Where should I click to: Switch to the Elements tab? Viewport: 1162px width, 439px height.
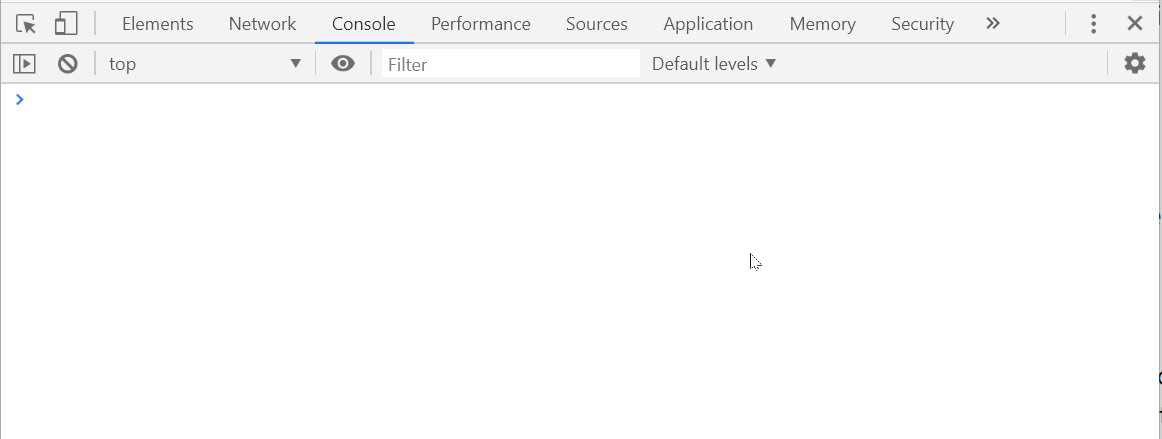[157, 24]
